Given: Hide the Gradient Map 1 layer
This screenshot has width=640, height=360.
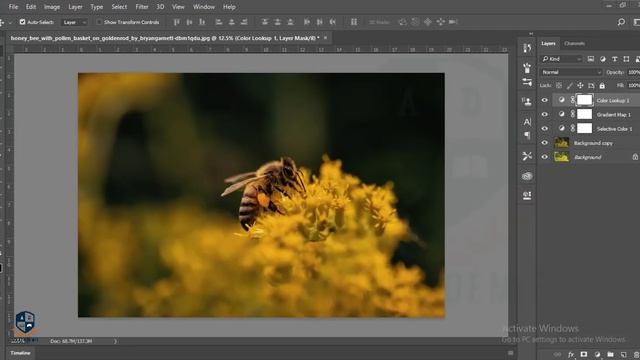Looking at the screenshot, I should (544, 114).
